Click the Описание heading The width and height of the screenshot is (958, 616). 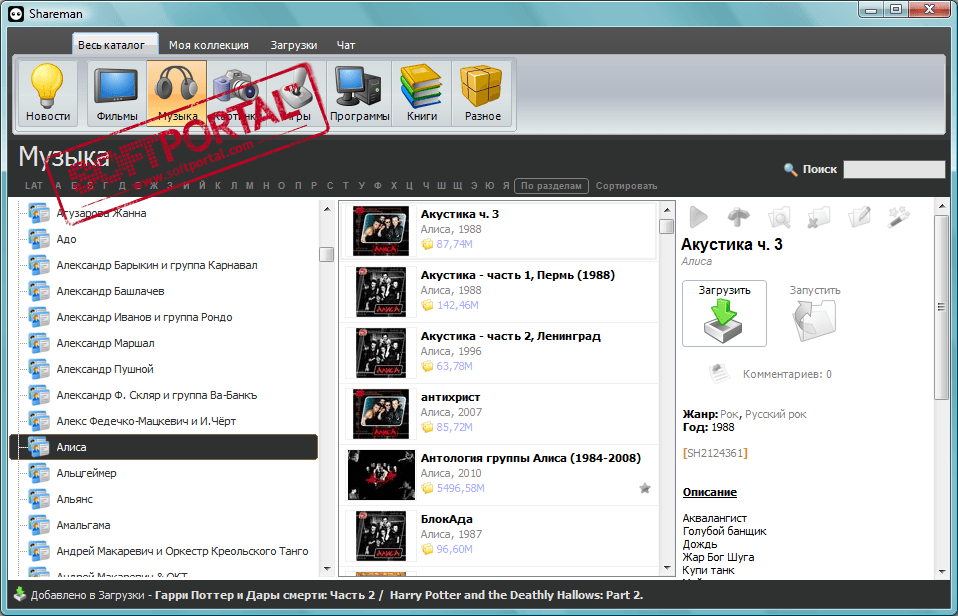click(709, 492)
